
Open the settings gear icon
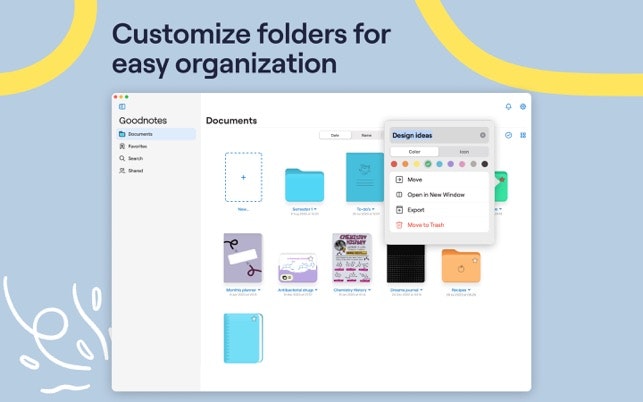pos(523,107)
